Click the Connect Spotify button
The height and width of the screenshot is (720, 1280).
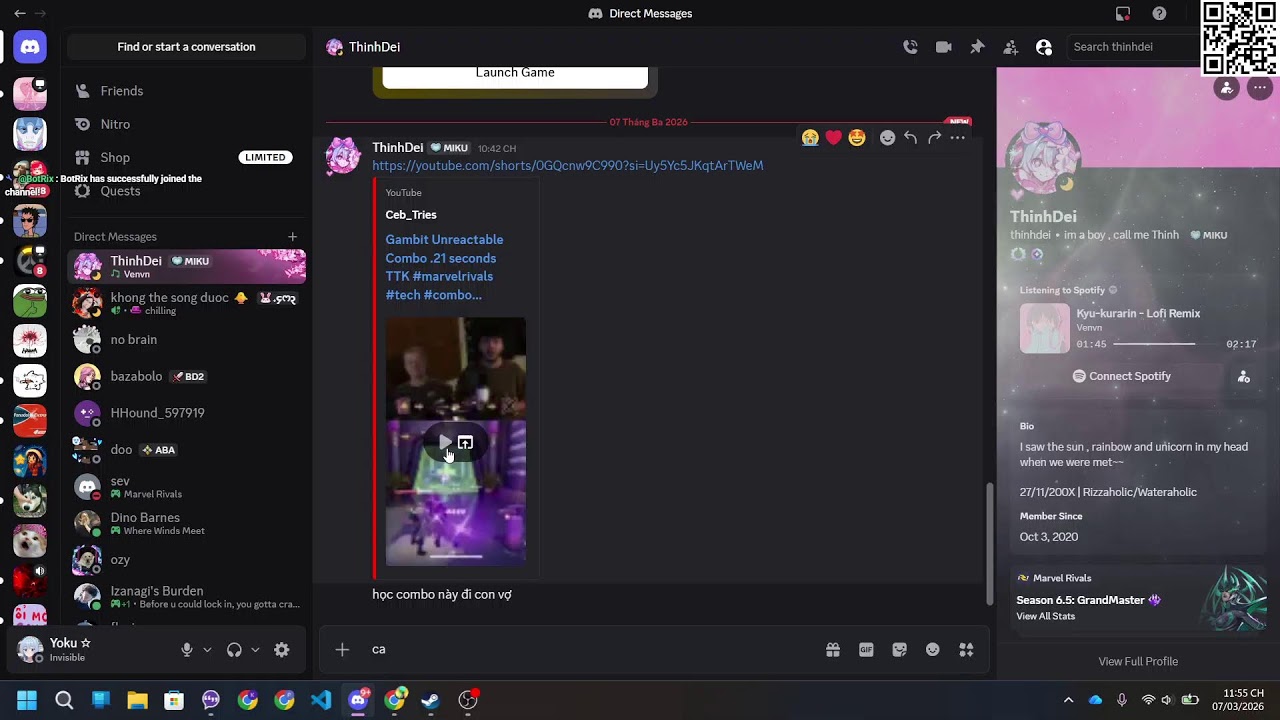point(1120,376)
